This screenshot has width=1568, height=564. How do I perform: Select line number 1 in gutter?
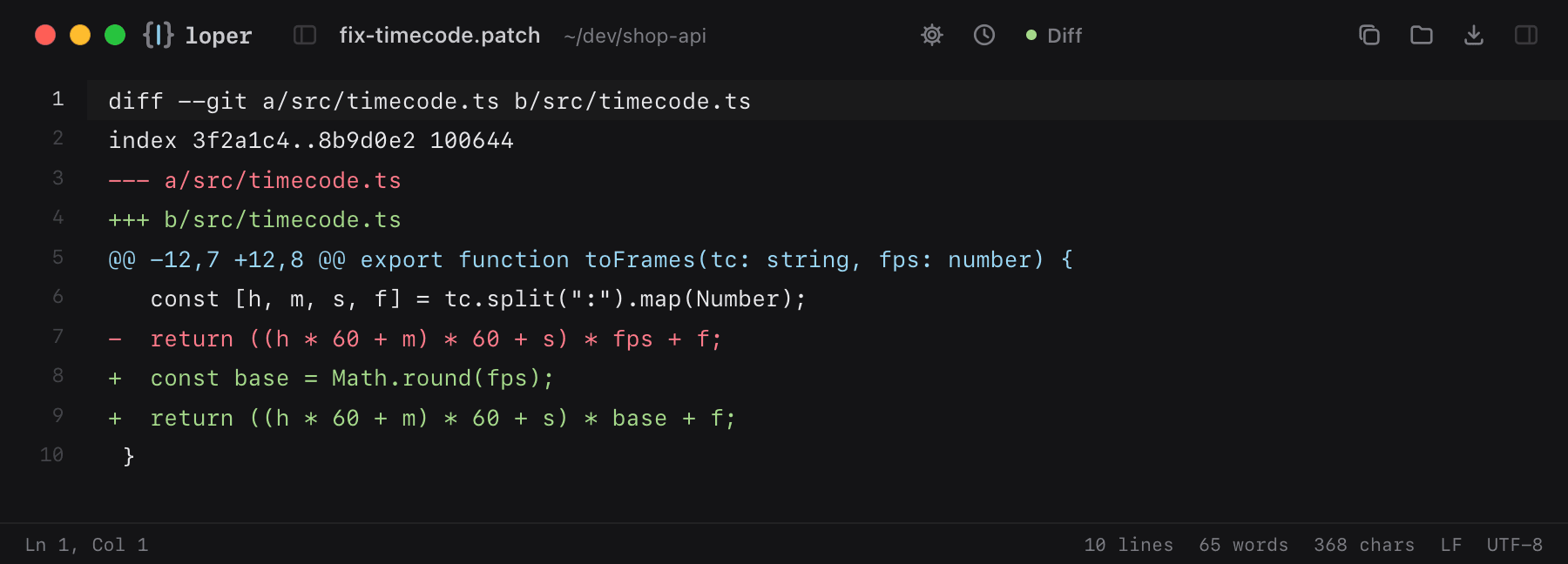click(x=57, y=99)
